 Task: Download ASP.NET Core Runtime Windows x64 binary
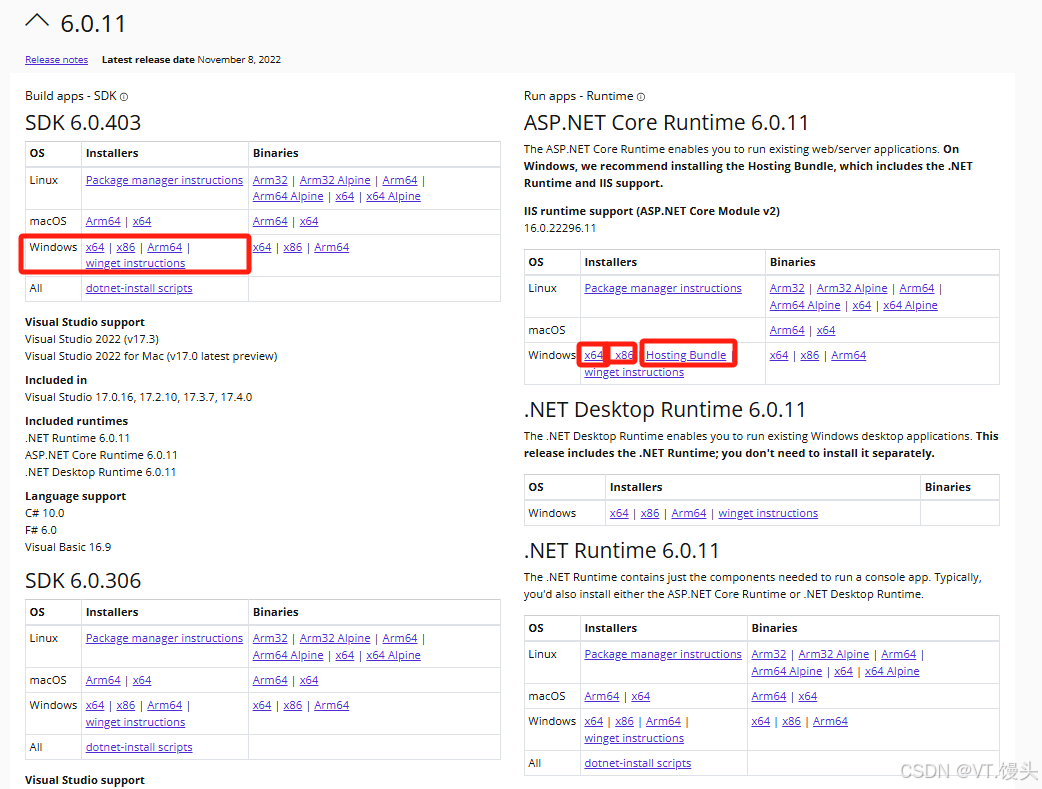(x=779, y=356)
